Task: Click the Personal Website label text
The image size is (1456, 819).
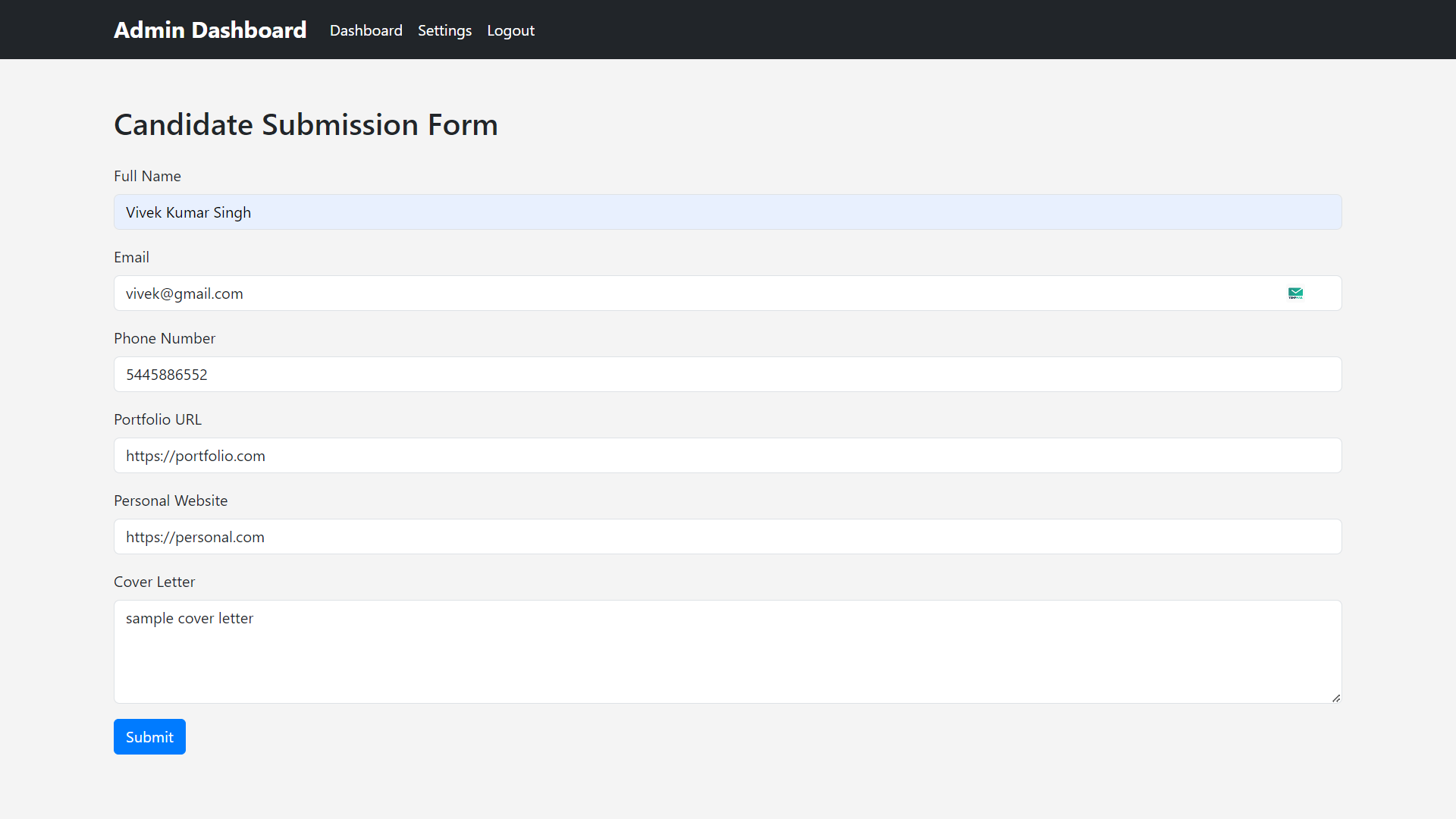Action: click(x=171, y=500)
